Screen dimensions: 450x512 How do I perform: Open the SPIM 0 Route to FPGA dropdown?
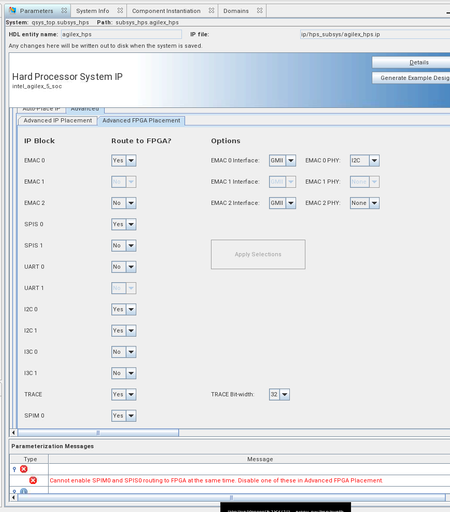tap(124, 416)
